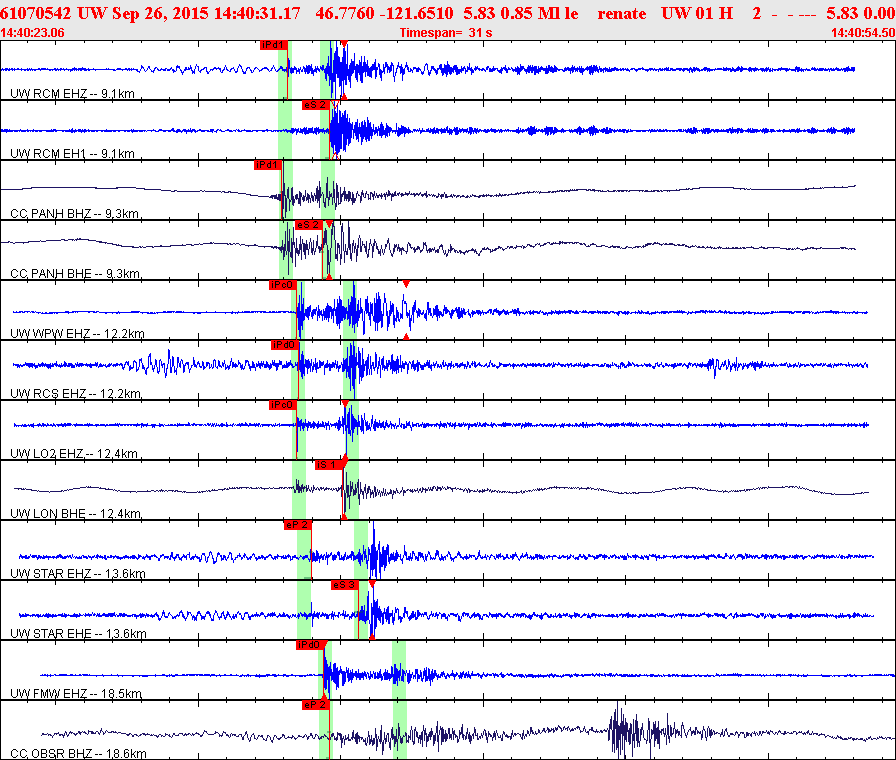Click the iPd1 pick flag on RCM EHZ
The height and width of the screenshot is (760, 896).
coord(272,45)
